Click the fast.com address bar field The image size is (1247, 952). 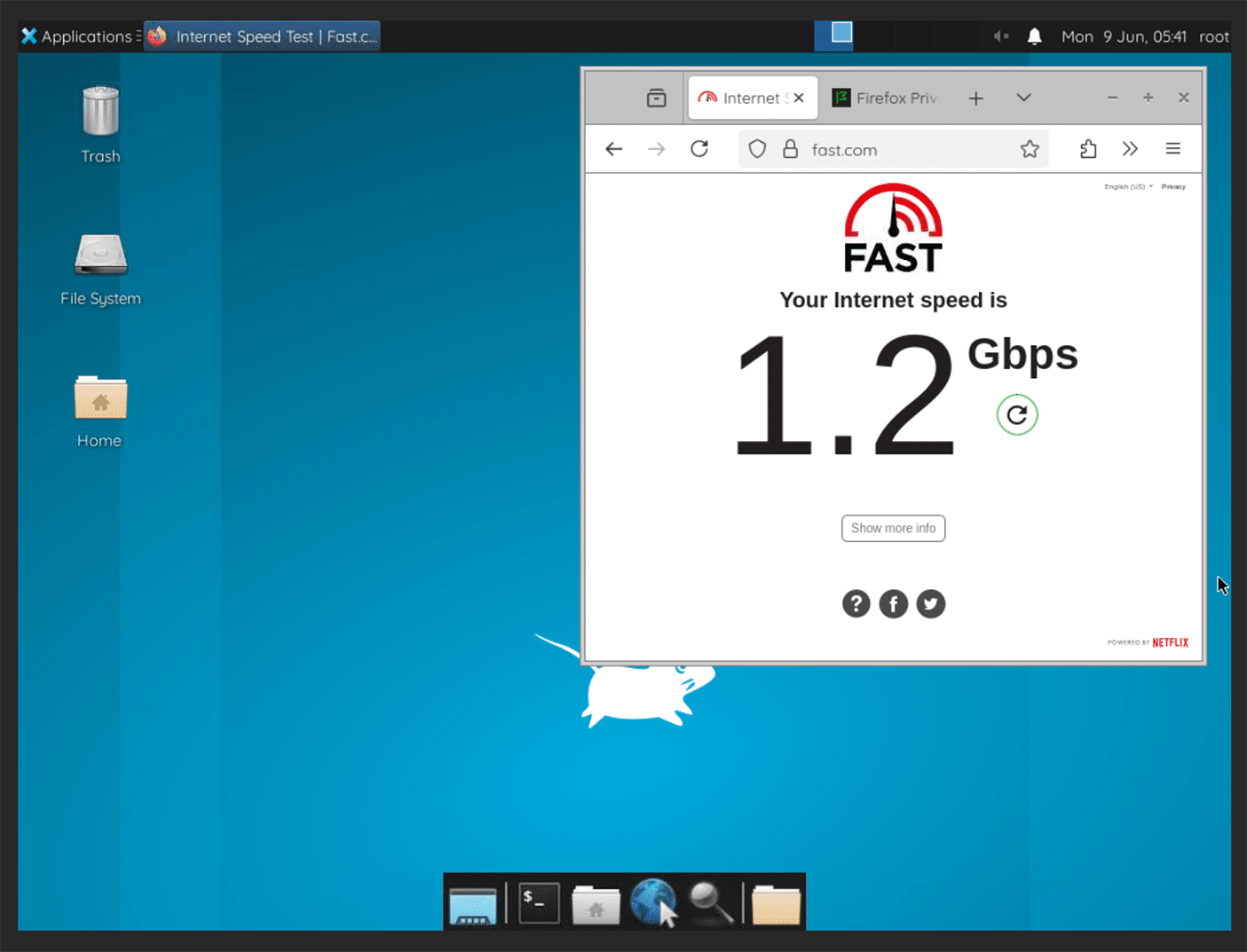tap(905, 150)
